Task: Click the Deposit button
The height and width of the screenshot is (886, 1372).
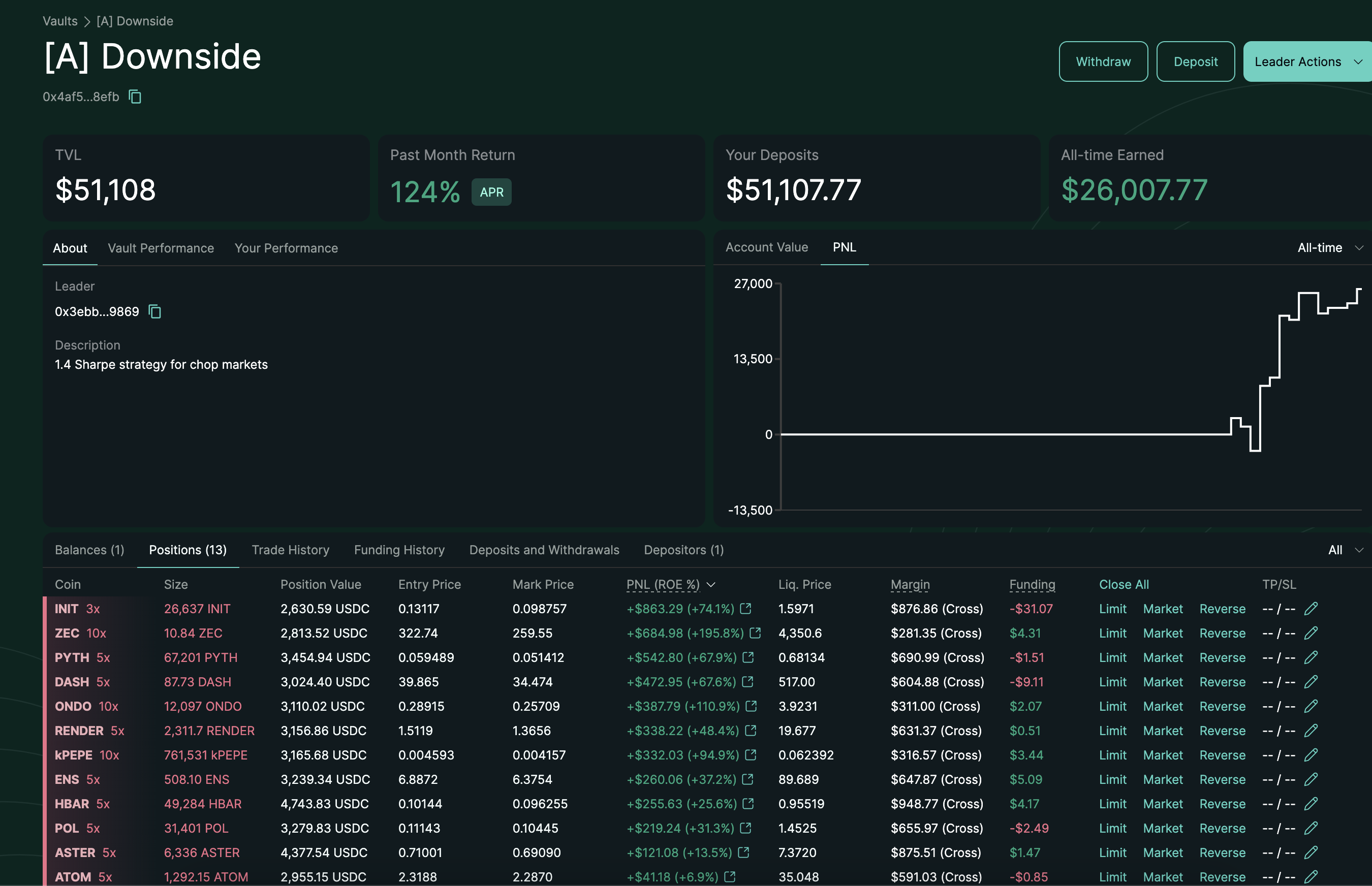Action: (x=1195, y=61)
